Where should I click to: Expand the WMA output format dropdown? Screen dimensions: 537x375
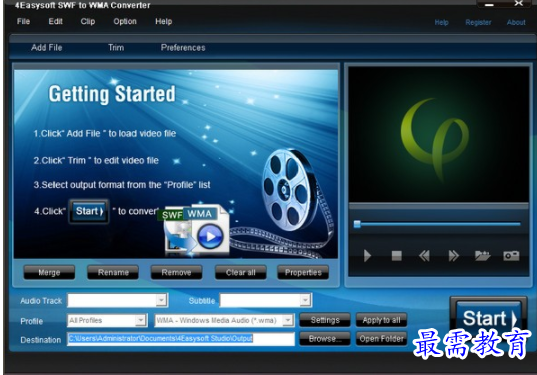click(288, 321)
